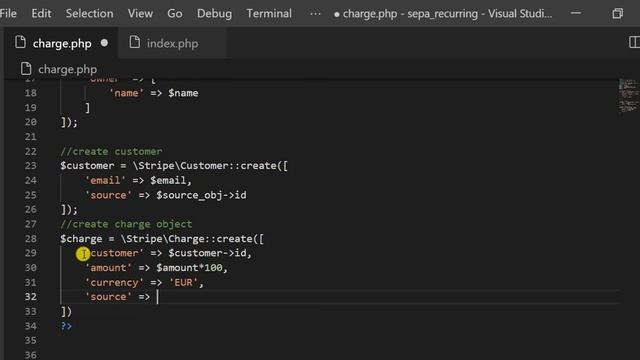
Task: Click the split editor icon
Action: [x=634, y=42]
